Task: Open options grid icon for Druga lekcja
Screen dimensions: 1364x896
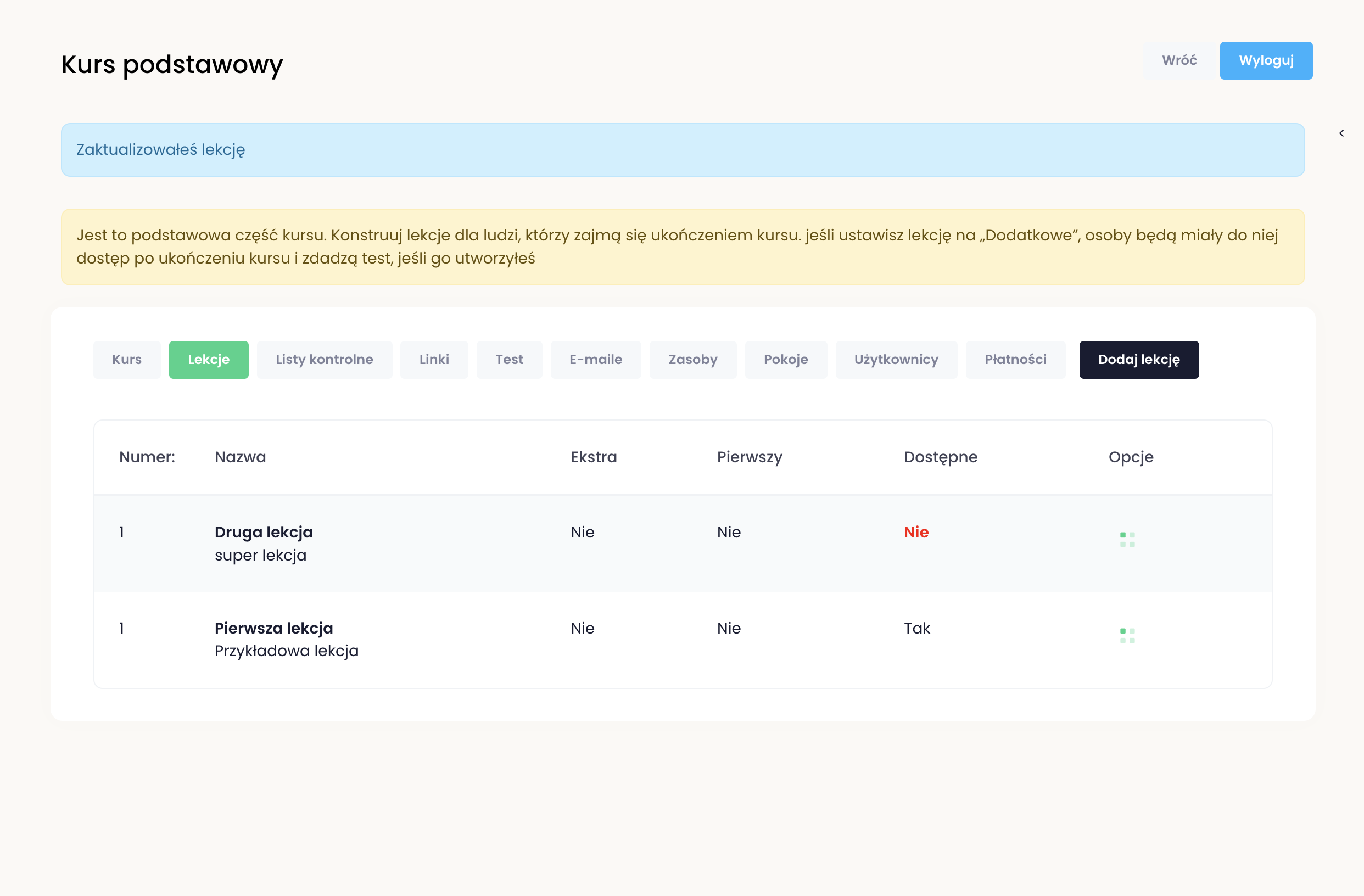Action: [x=1127, y=539]
